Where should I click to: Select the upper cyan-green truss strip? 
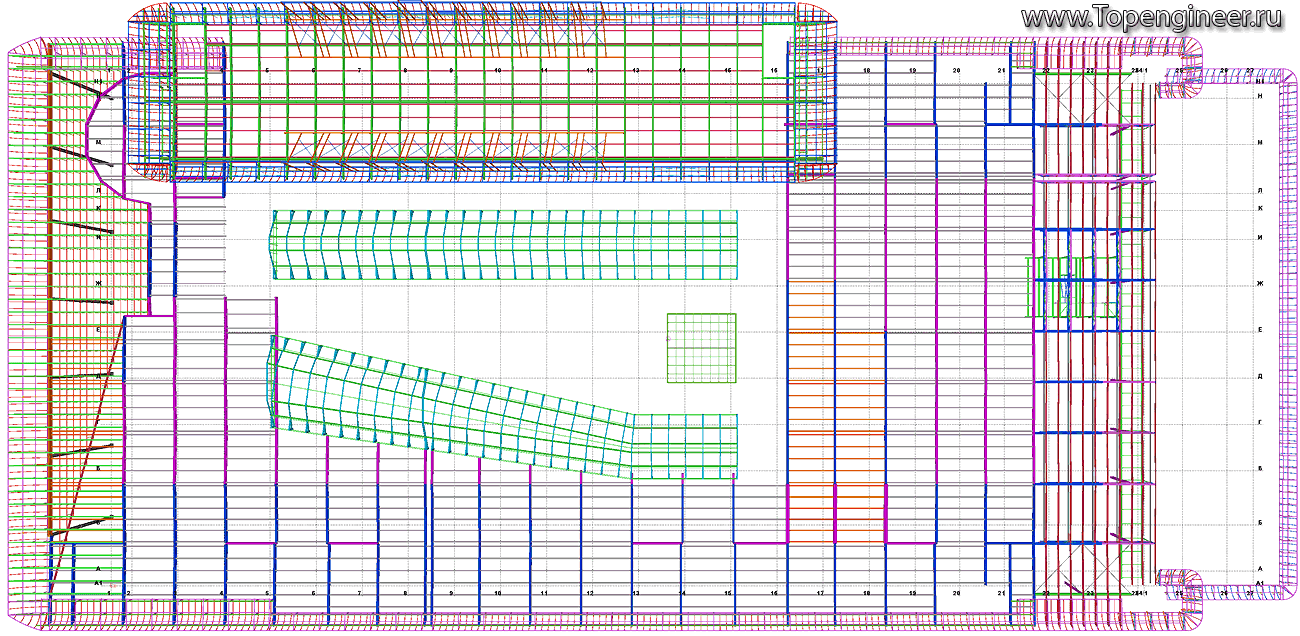point(505,244)
